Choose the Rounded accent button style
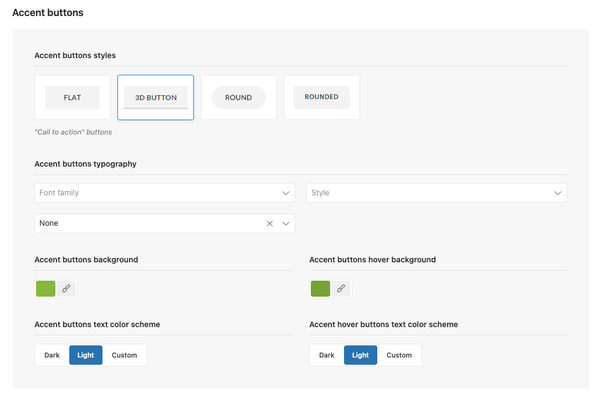This screenshot has height=393, width=600. click(x=321, y=97)
